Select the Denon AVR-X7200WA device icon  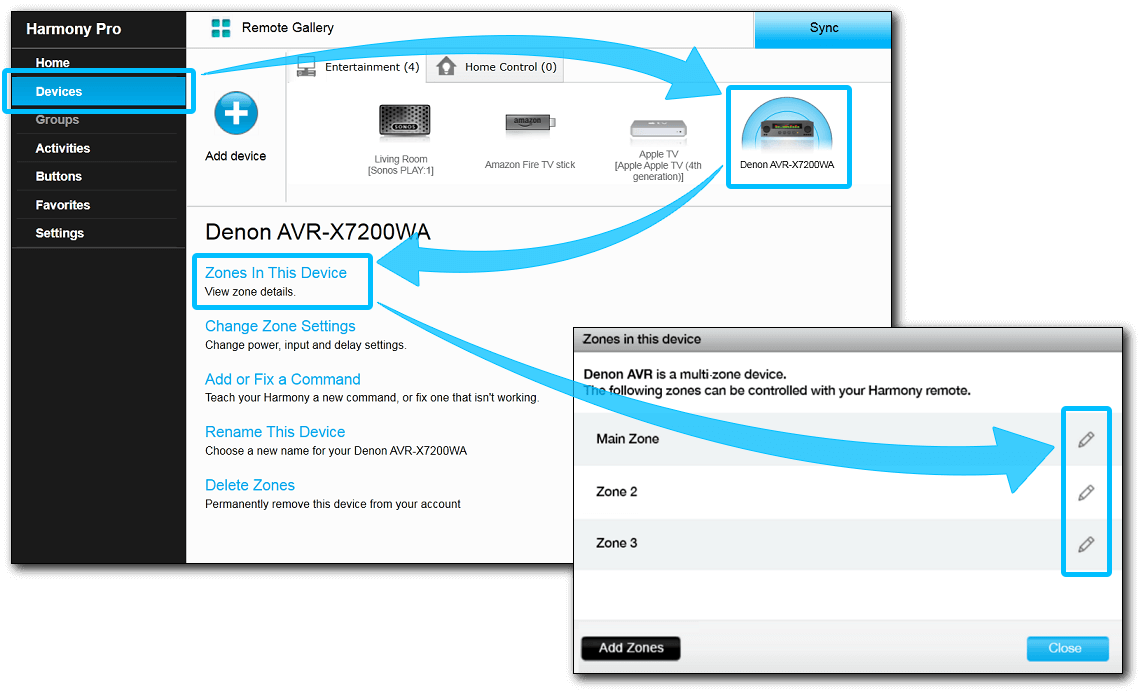tap(786, 124)
